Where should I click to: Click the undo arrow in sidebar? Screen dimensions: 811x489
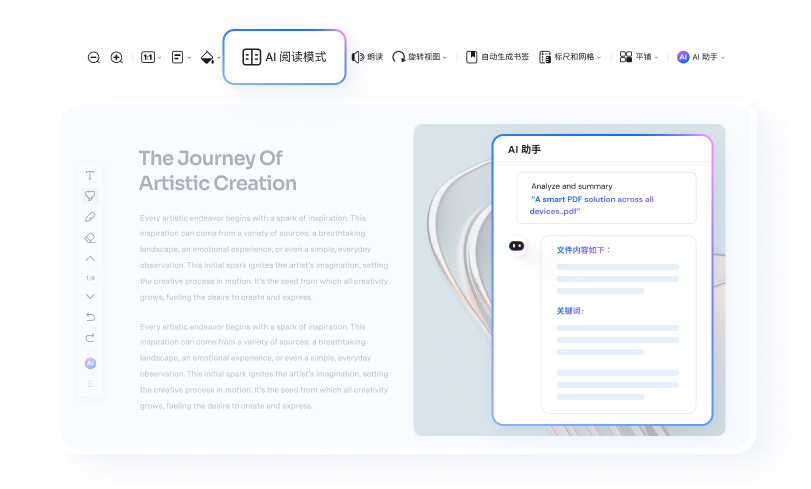click(x=90, y=317)
